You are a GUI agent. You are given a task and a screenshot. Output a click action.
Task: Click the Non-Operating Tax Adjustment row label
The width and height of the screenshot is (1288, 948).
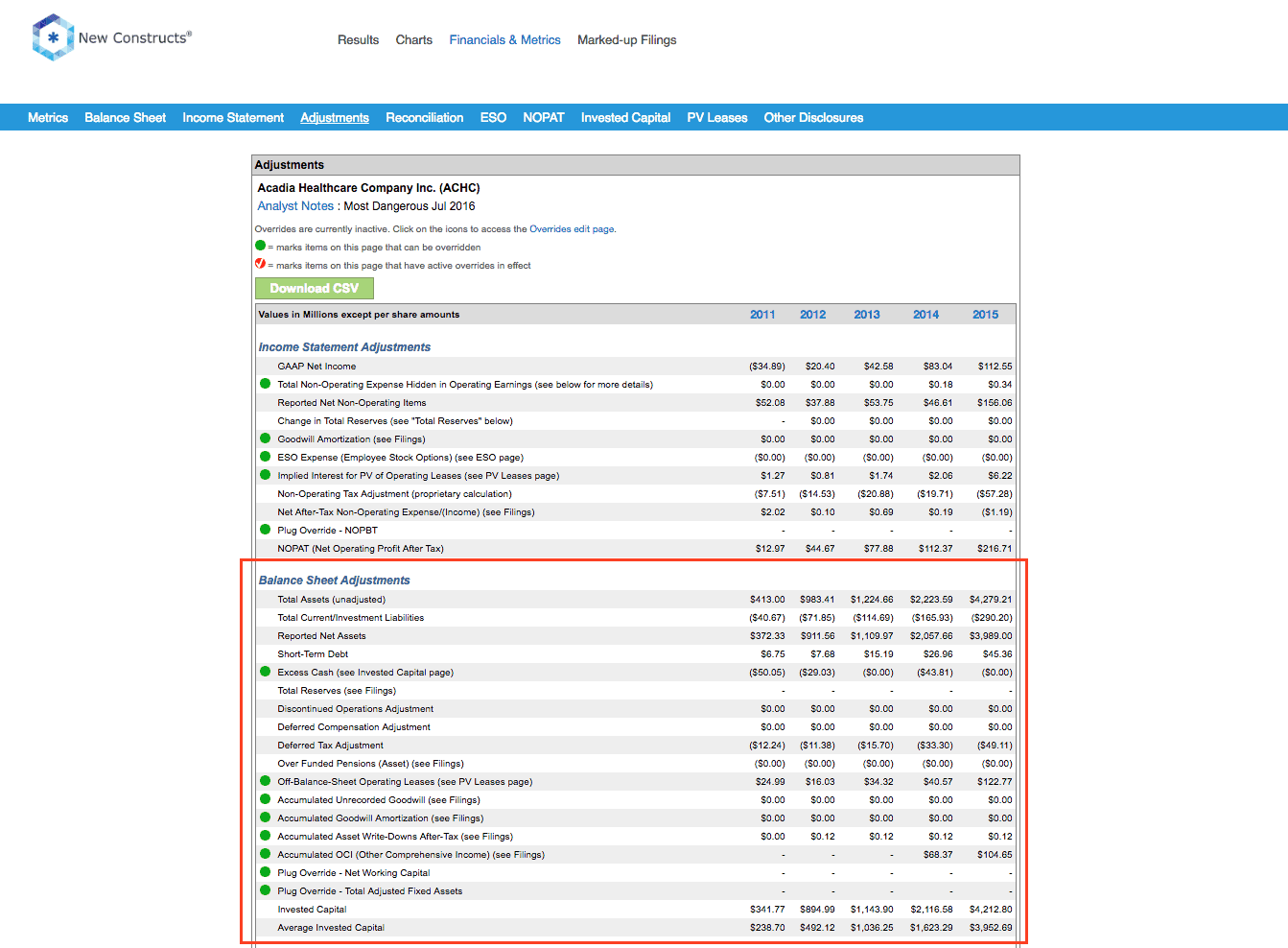pyautogui.click(x=394, y=494)
